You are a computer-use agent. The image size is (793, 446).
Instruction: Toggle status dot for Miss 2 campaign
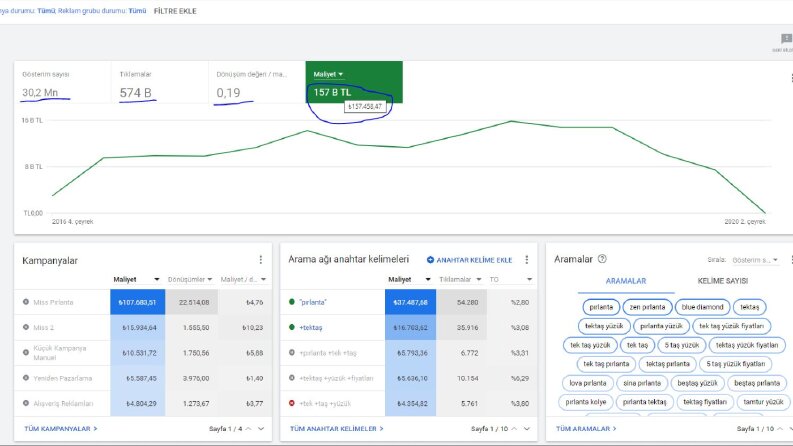(26, 327)
